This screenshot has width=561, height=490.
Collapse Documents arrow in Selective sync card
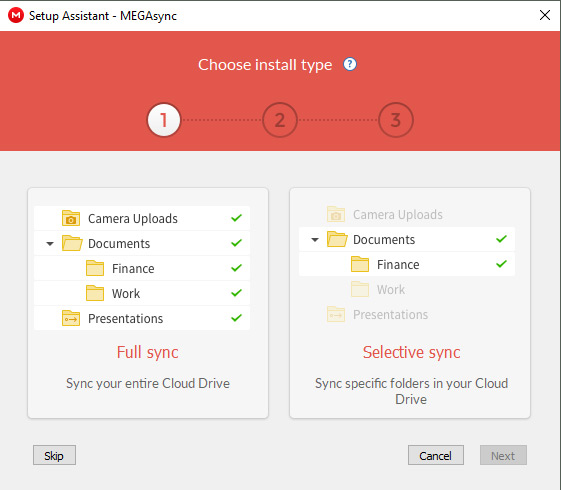point(315,240)
